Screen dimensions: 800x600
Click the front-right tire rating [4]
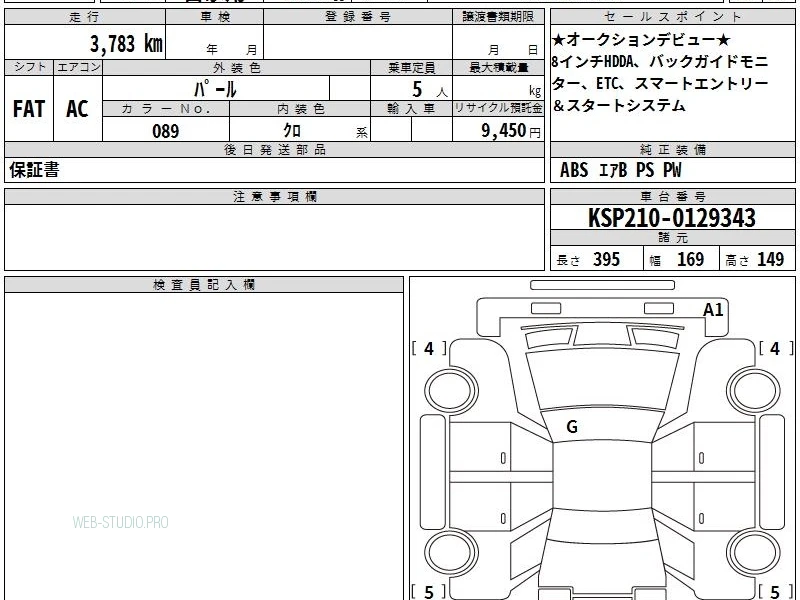coord(776,348)
